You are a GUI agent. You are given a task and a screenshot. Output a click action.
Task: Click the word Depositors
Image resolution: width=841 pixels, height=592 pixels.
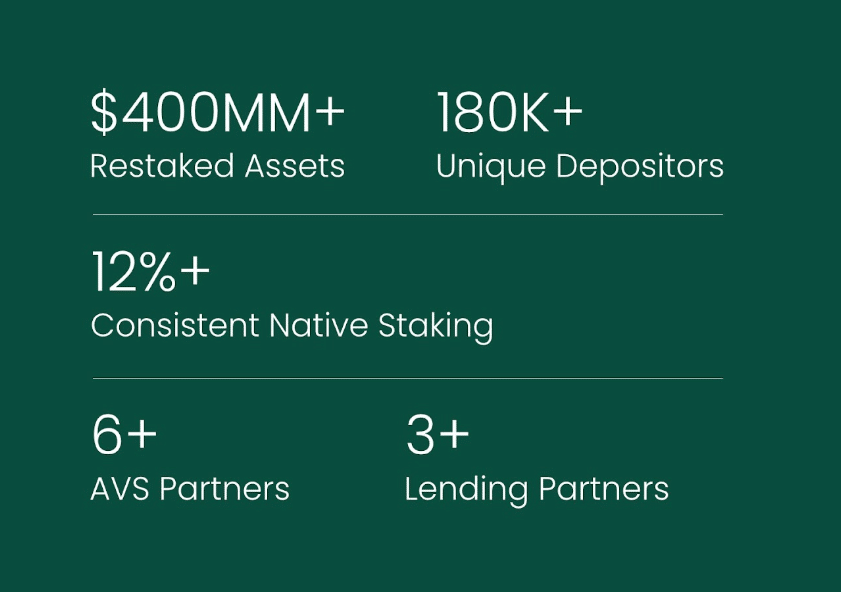point(640,167)
